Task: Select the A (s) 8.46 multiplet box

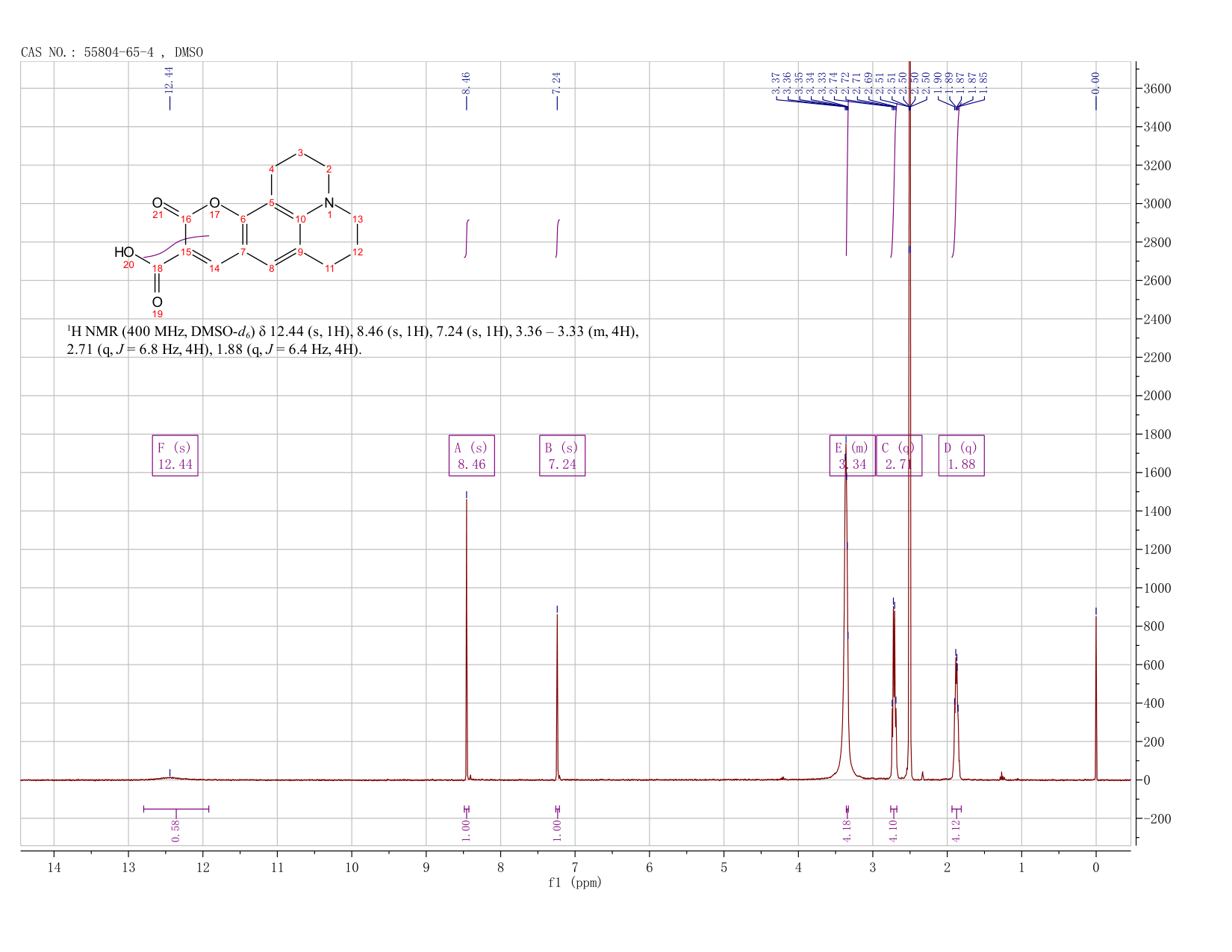Action: click(472, 455)
